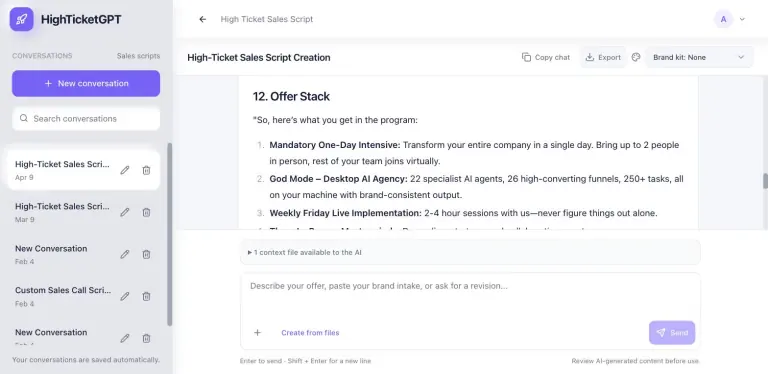Rename the Custom Sales Call Script conversation

125,296
